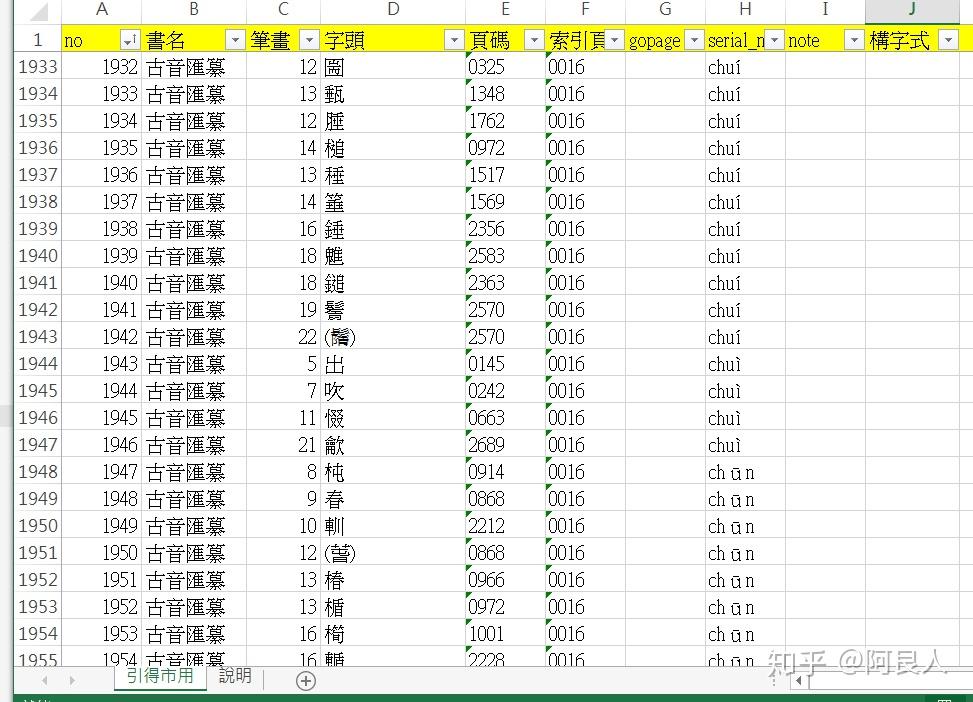Click the 字頭 cell containing 椿
Viewport: 973px width, 702px height.
[x=393, y=579]
